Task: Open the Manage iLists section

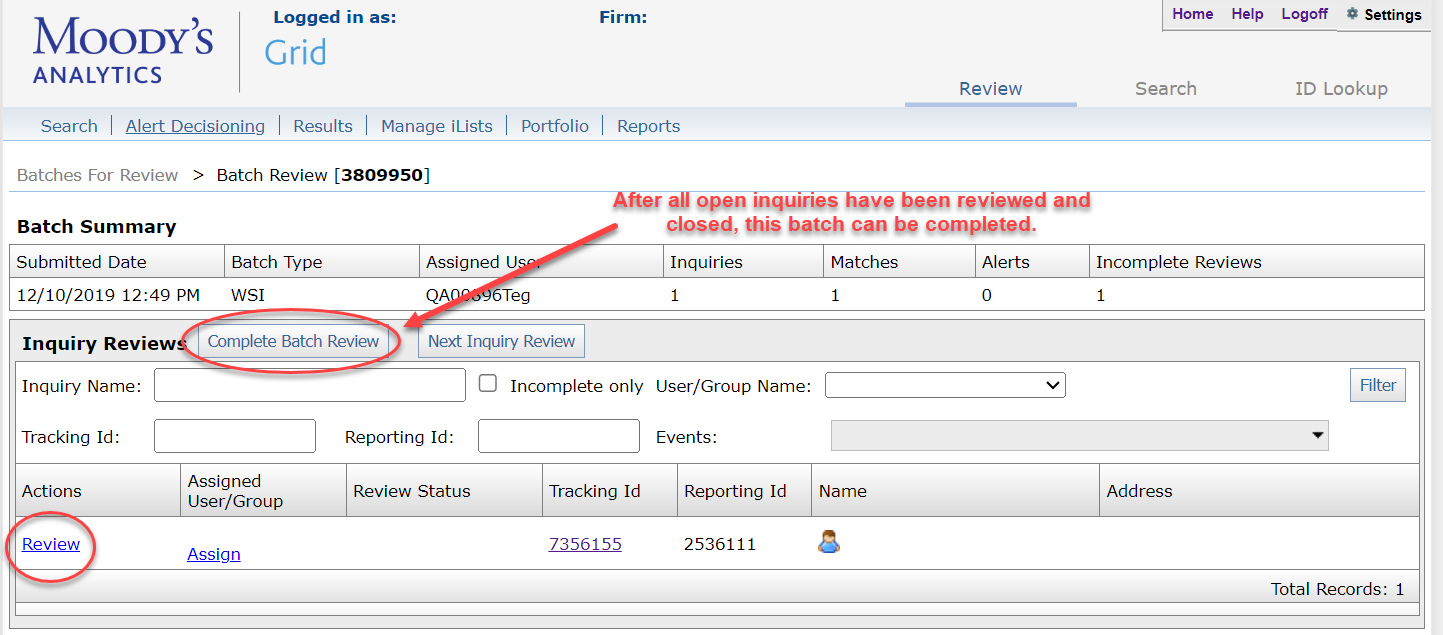Action: (x=436, y=125)
